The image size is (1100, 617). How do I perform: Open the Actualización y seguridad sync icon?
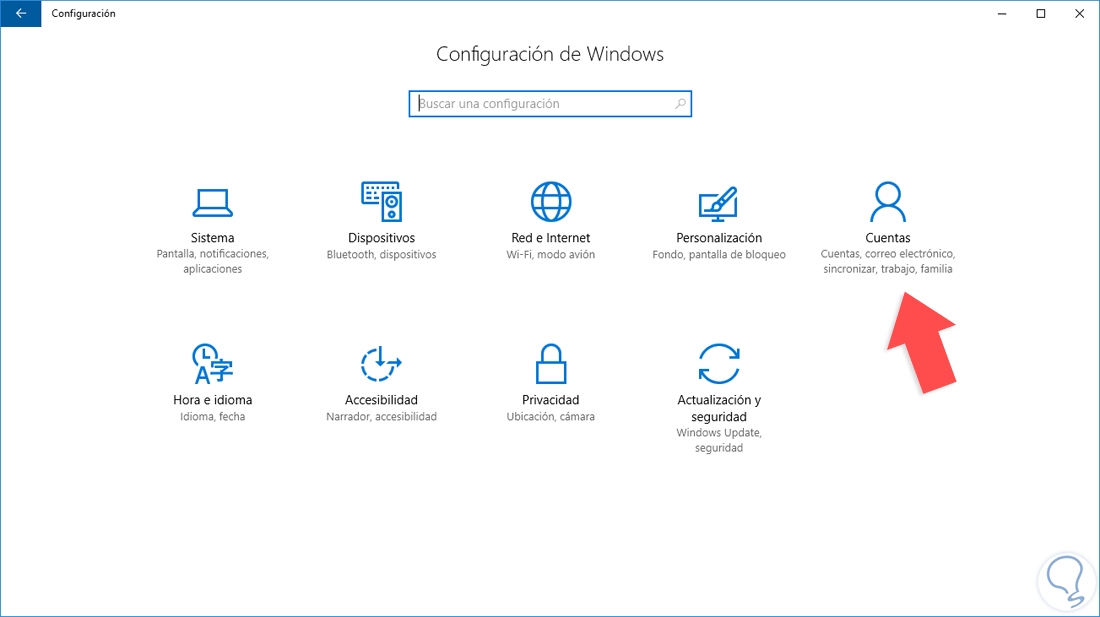pos(719,363)
